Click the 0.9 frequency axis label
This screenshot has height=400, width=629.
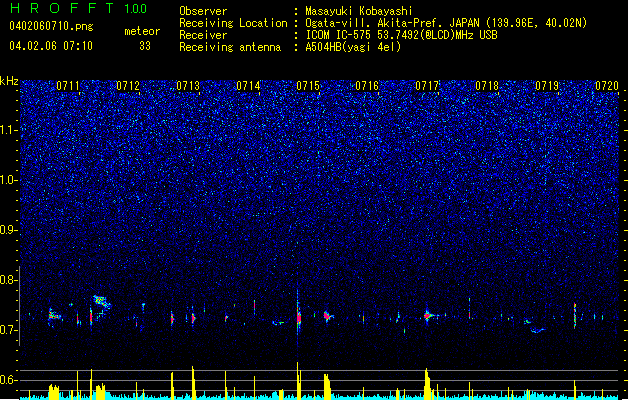coord(8,230)
